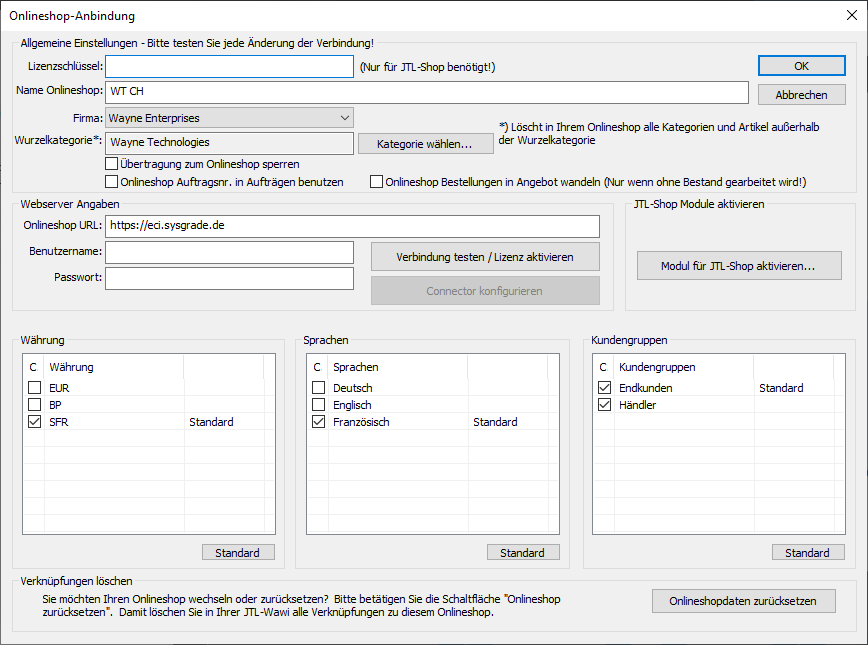Select the BP currency row label
The height and width of the screenshot is (645, 868).
tap(55, 405)
